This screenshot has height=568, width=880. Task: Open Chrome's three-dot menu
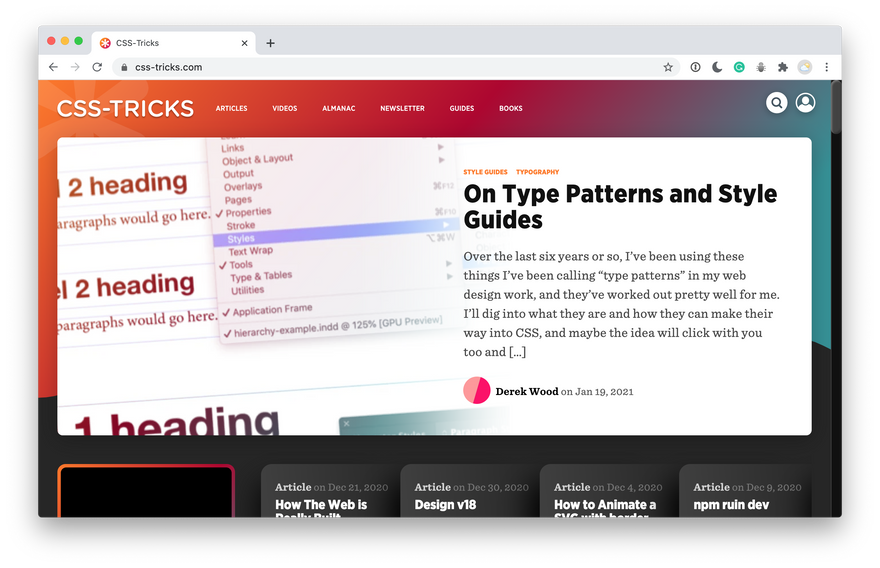pyautogui.click(x=826, y=67)
